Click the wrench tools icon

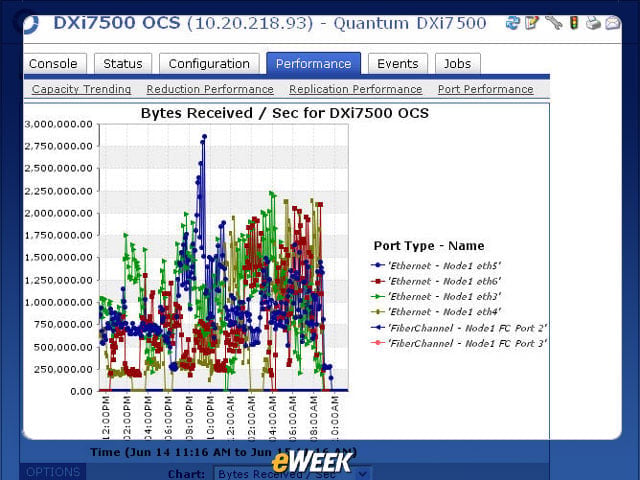pyautogui.click(x=553, y=22)
